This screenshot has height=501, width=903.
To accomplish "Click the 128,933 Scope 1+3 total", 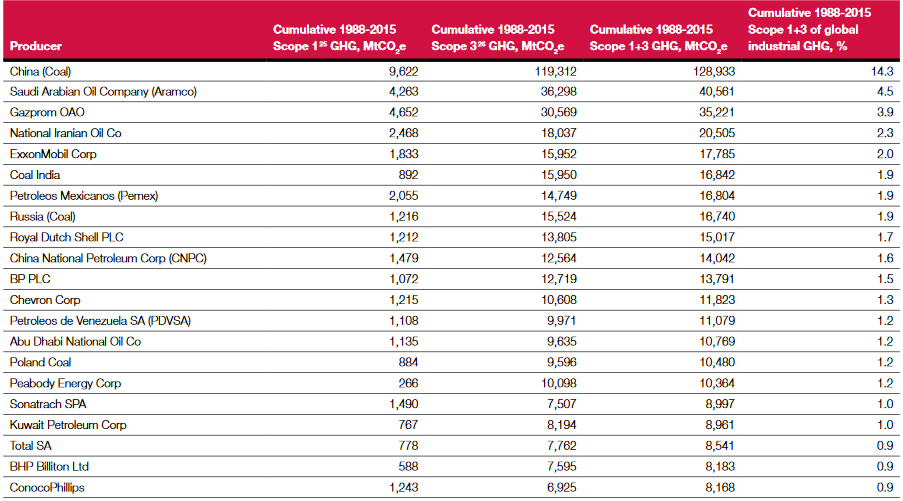I will coord(714,71).
